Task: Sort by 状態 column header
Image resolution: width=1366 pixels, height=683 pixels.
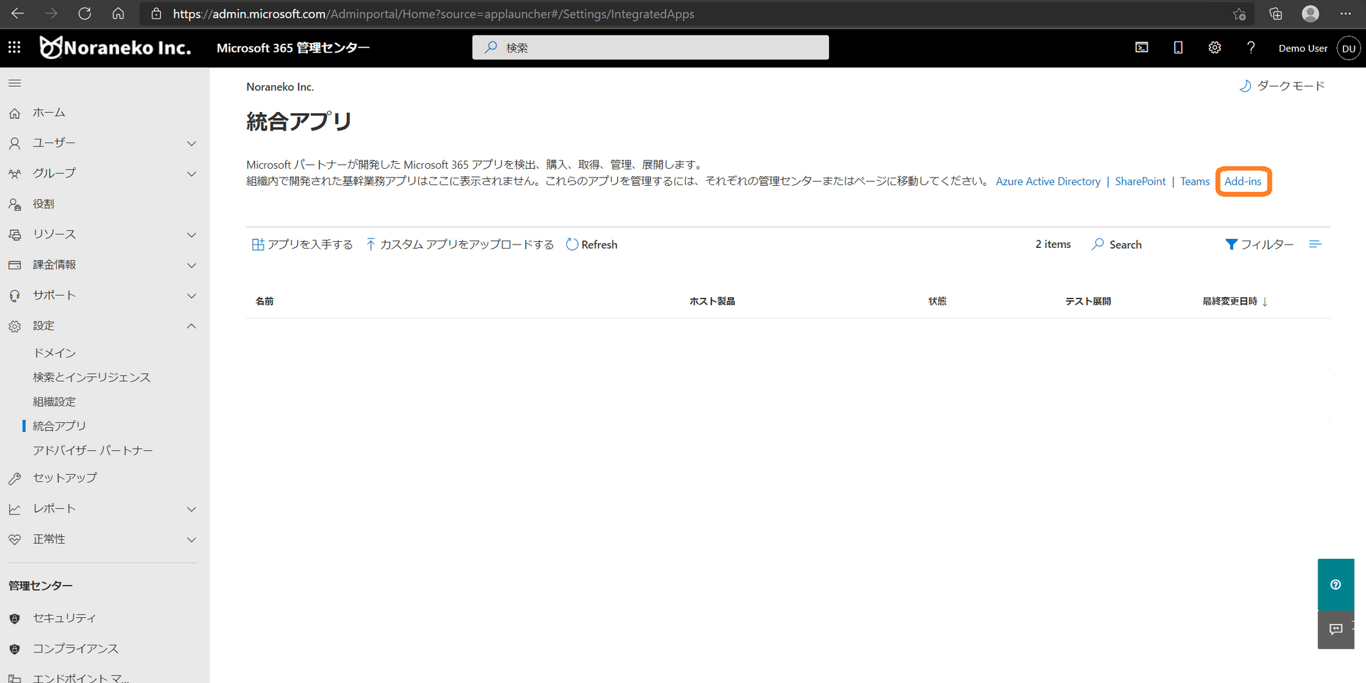Action: point(937,301)
